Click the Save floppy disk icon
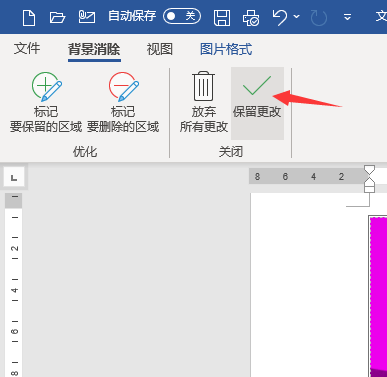Screen dimensions: 387x377 coord(222,17)
